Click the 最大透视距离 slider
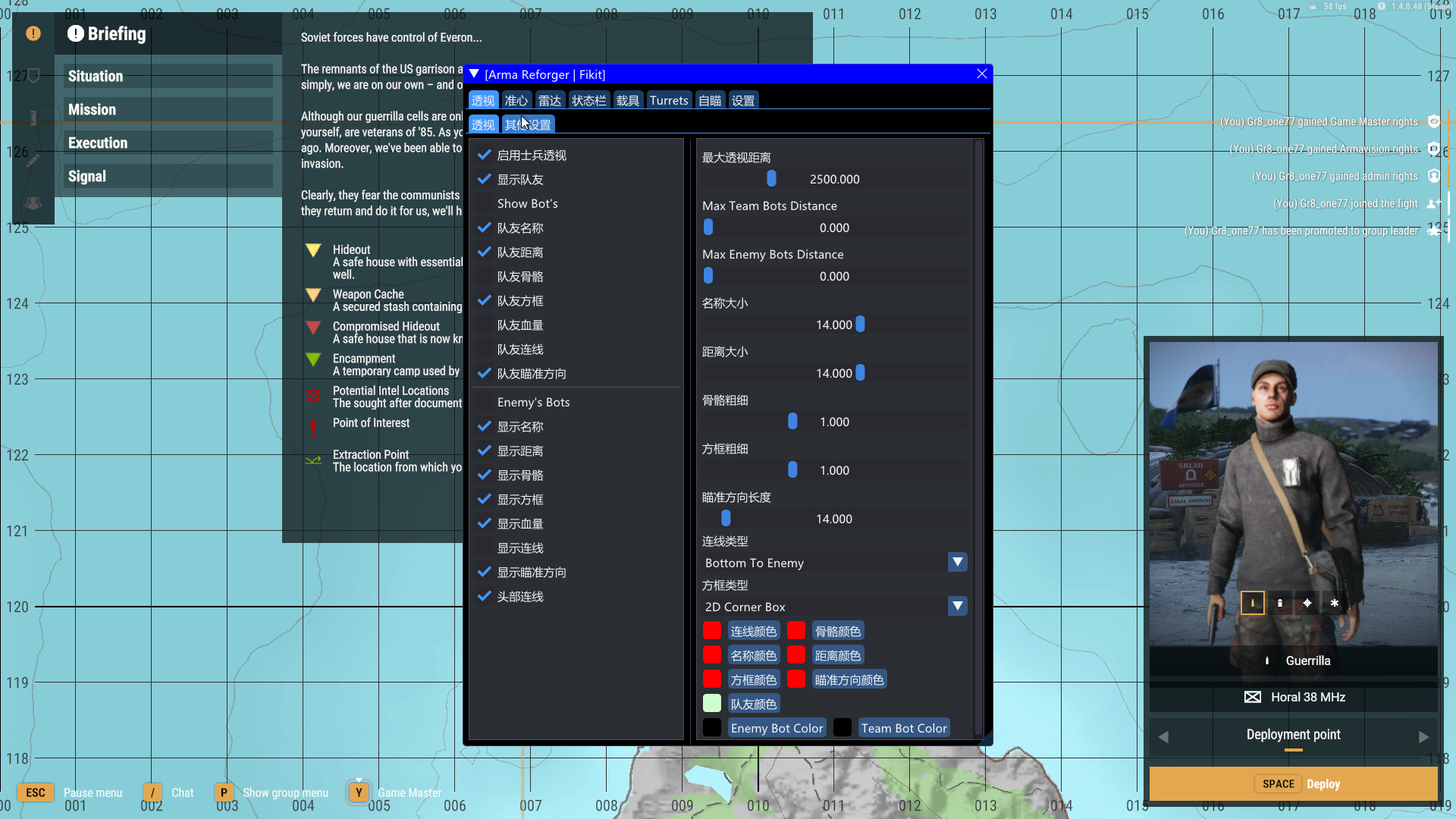 click(x=834, y=179)
